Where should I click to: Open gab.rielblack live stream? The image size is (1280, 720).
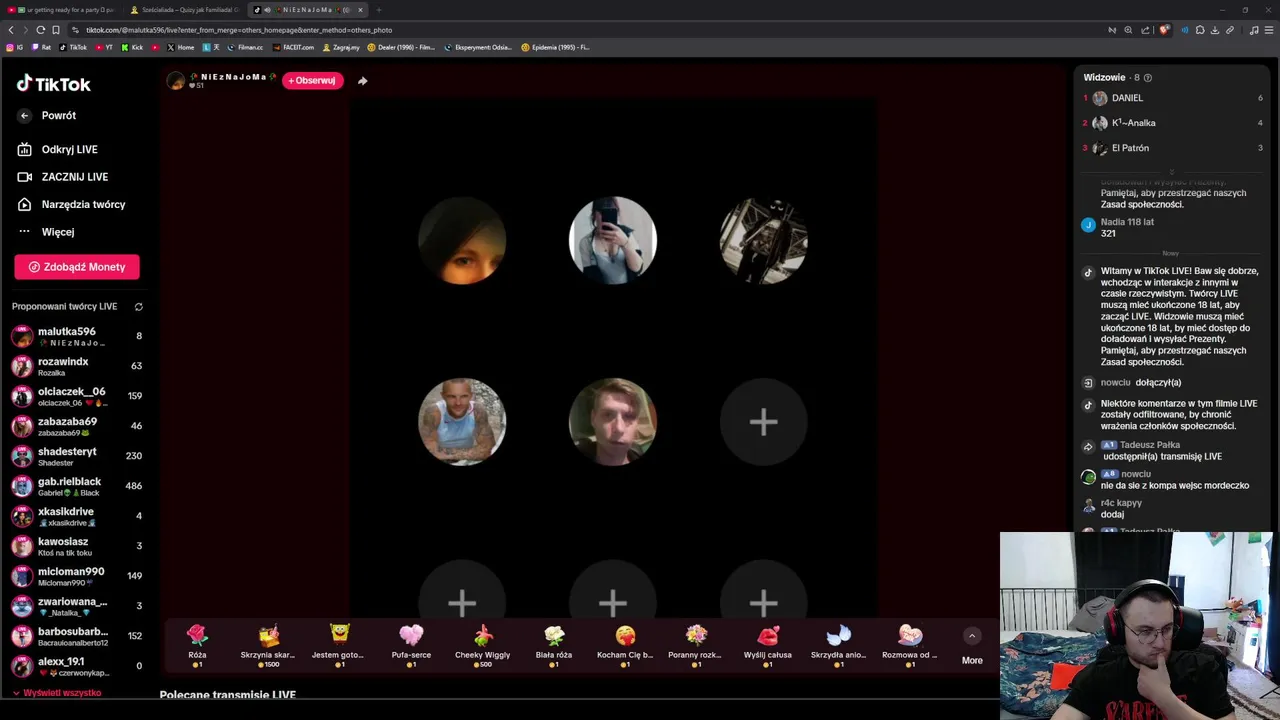pyautogui.click(x=76, y=486)
